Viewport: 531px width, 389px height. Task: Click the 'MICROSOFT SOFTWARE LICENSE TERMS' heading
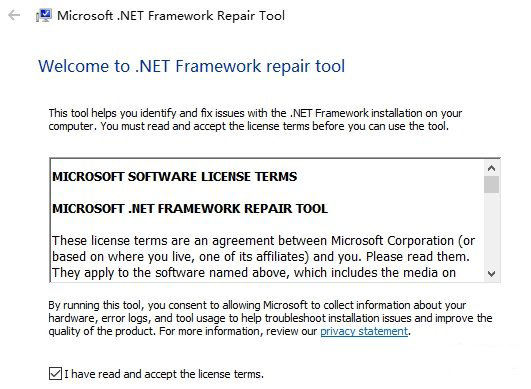[x=174, y=177]
